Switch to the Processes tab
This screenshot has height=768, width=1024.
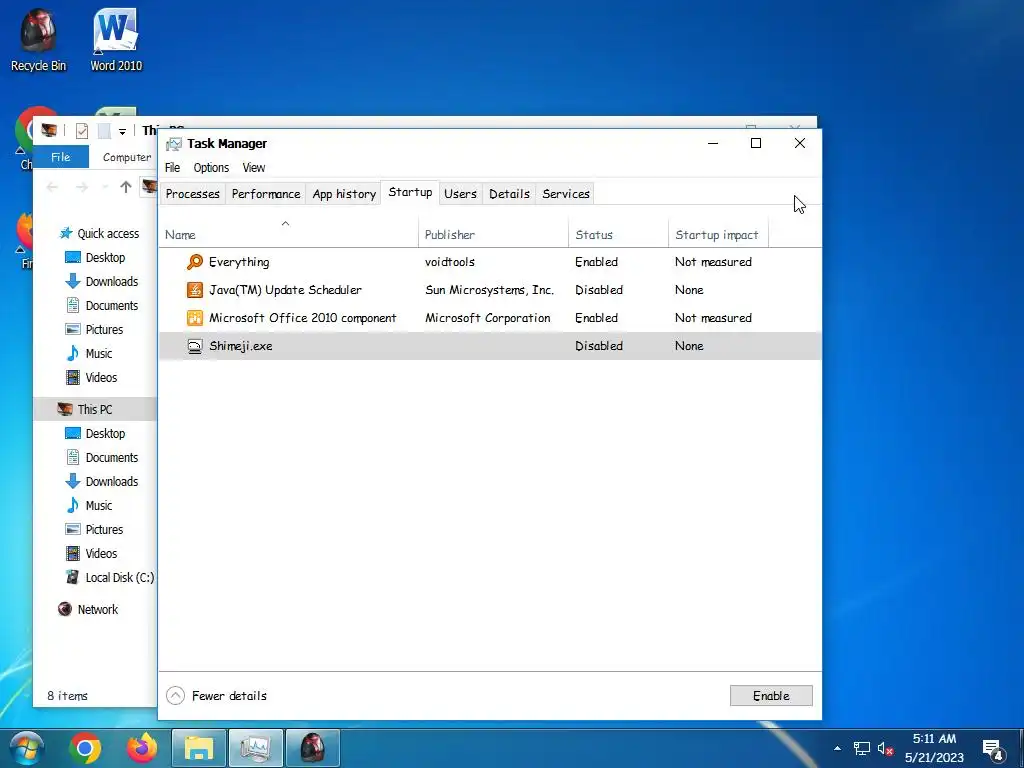click(193, 194)
